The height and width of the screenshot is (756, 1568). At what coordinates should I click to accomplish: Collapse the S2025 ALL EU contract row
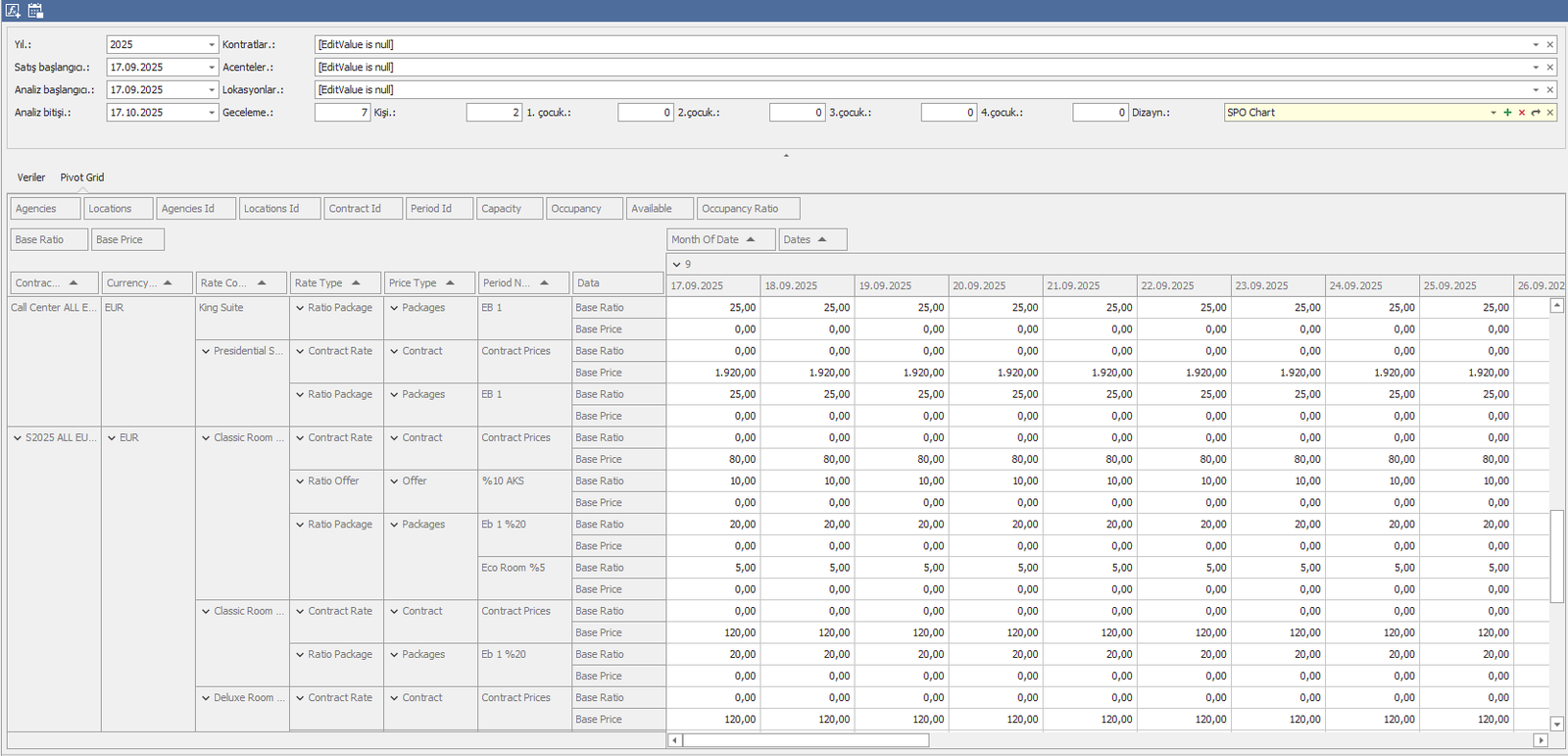18,438
